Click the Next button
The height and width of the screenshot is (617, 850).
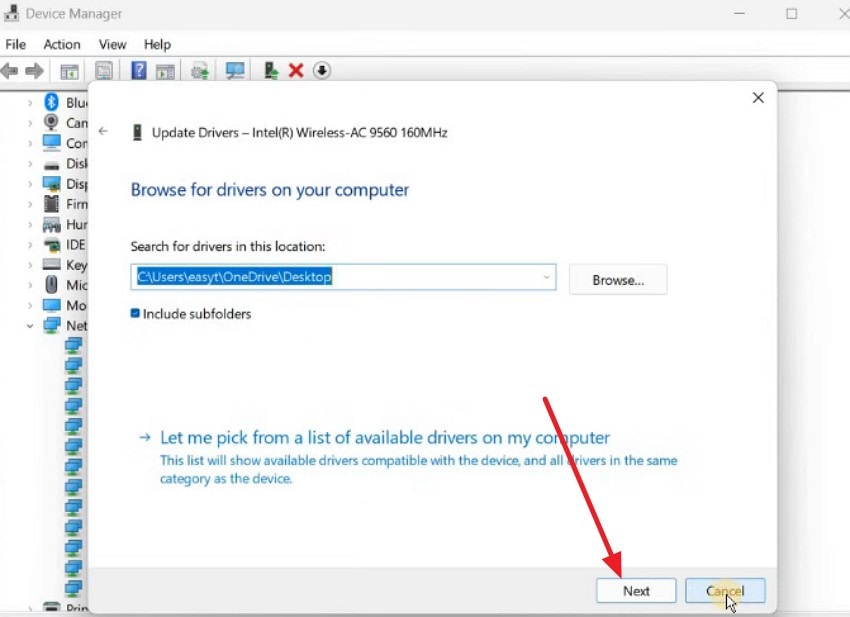(x=636, y=590)
